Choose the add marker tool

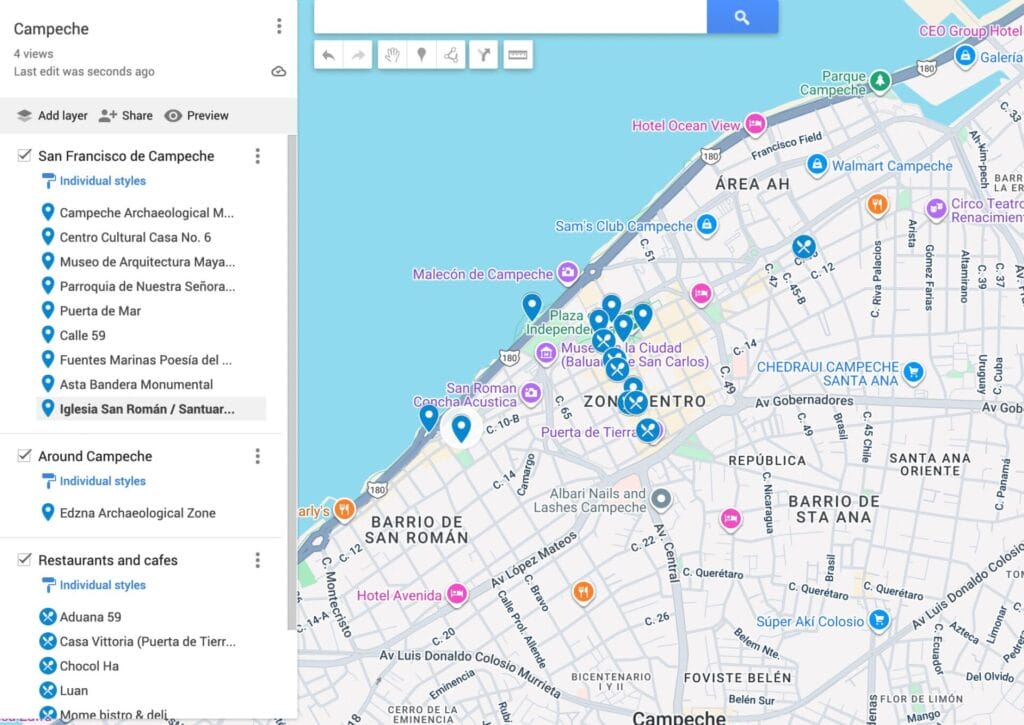(422, 55)
